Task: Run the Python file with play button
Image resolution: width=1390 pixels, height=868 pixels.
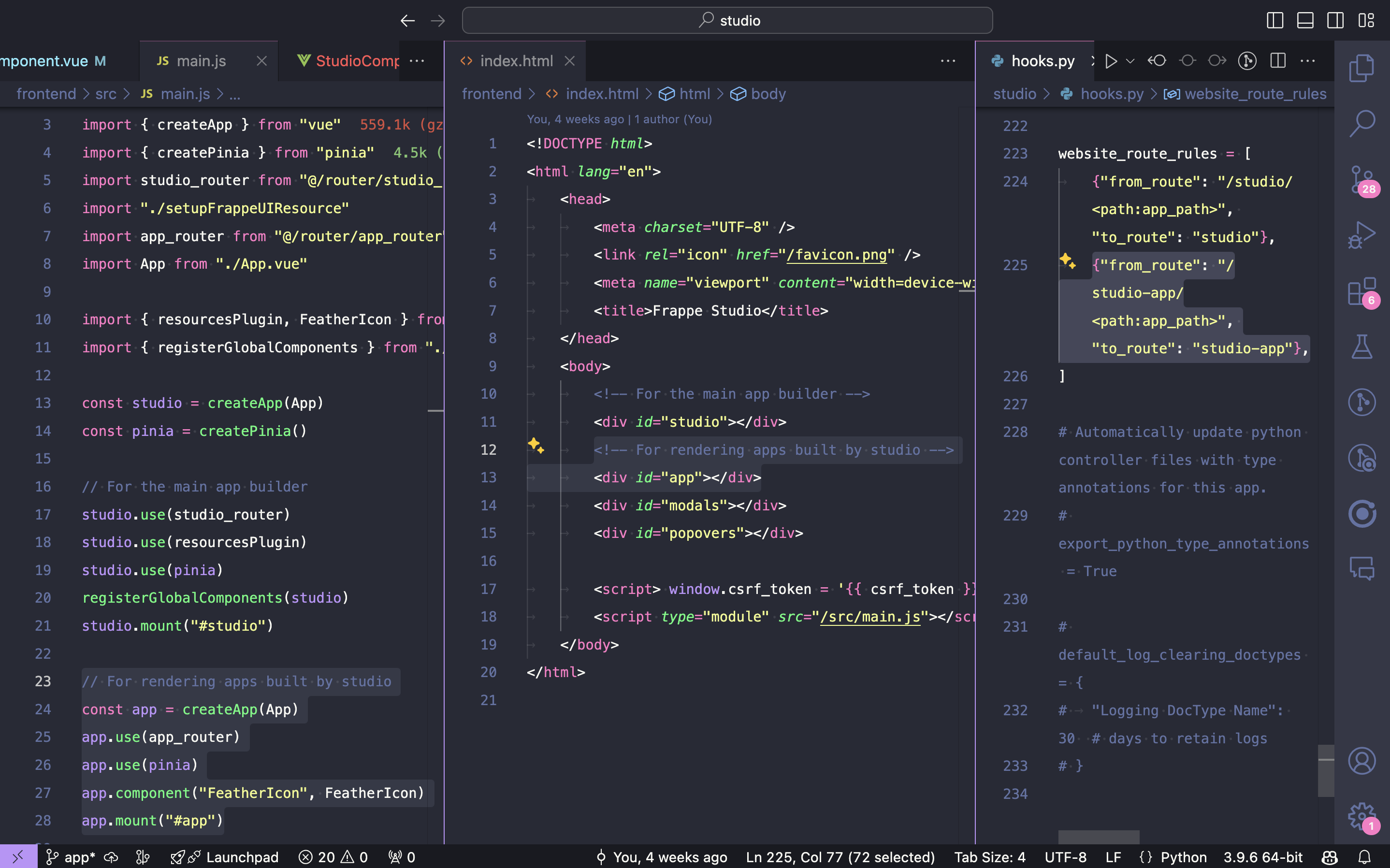Action: tap(1111, 61)
